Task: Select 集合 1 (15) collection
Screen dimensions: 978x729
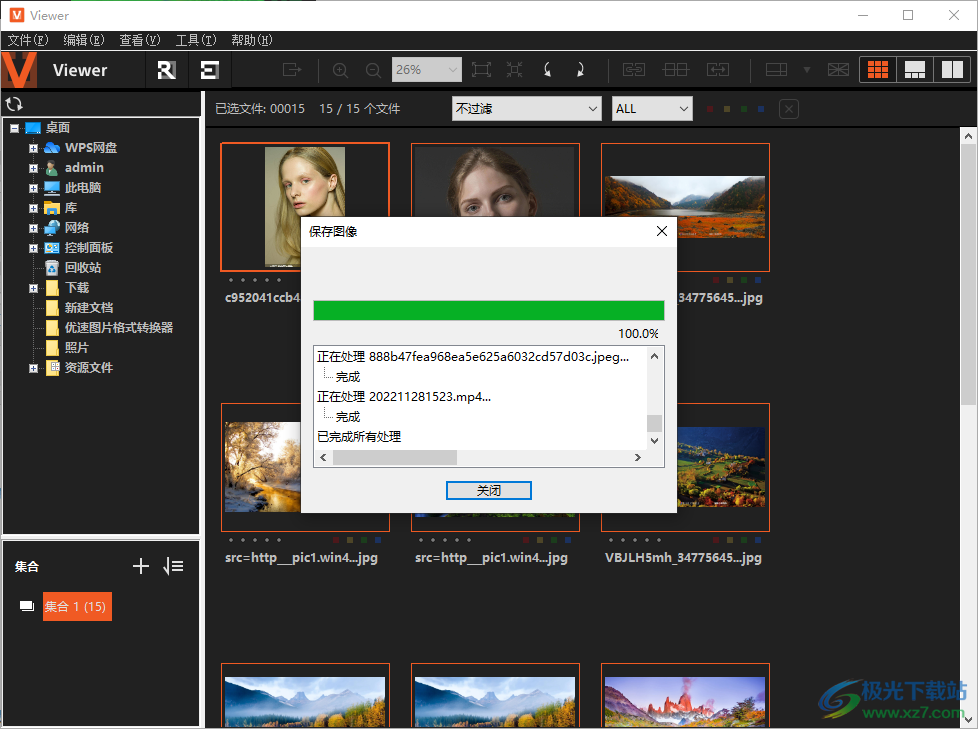Action: pos(77,606)
